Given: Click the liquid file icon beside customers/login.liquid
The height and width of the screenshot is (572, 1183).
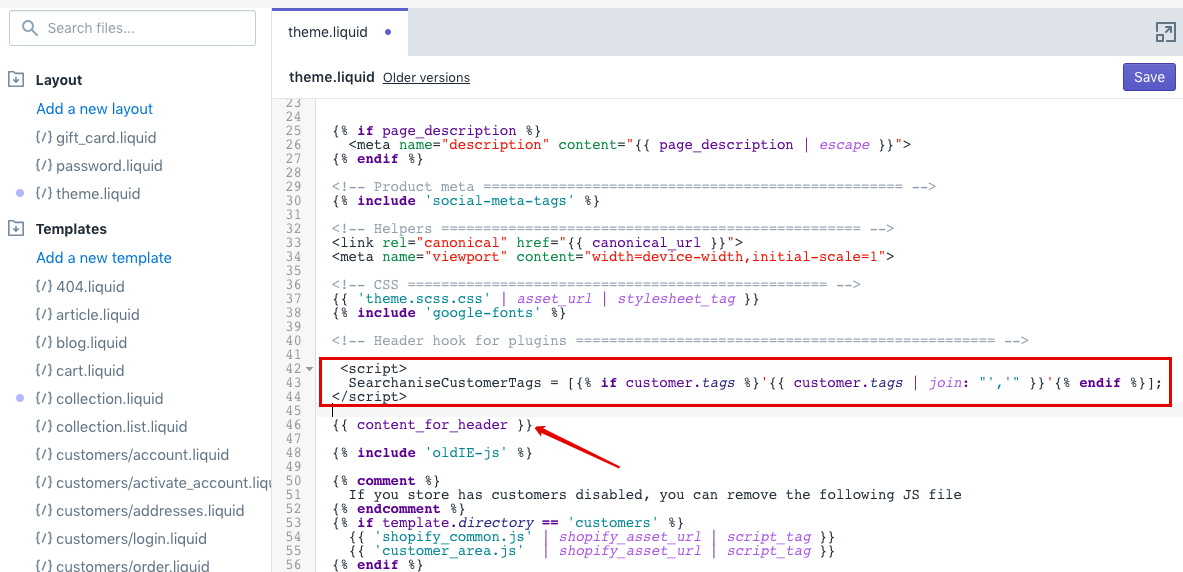Looking at the screenshot, I should click(x=44, y=538).
